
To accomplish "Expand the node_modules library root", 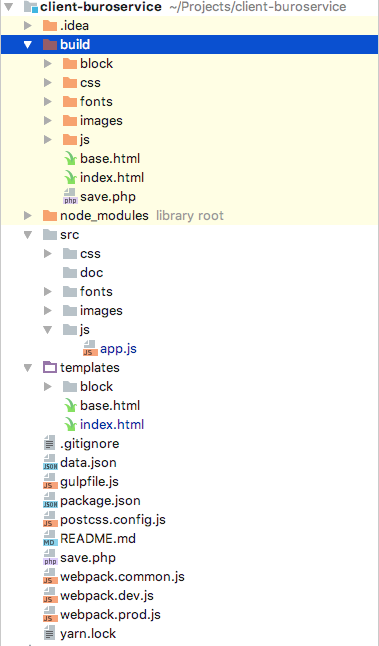I will [28, 215].
